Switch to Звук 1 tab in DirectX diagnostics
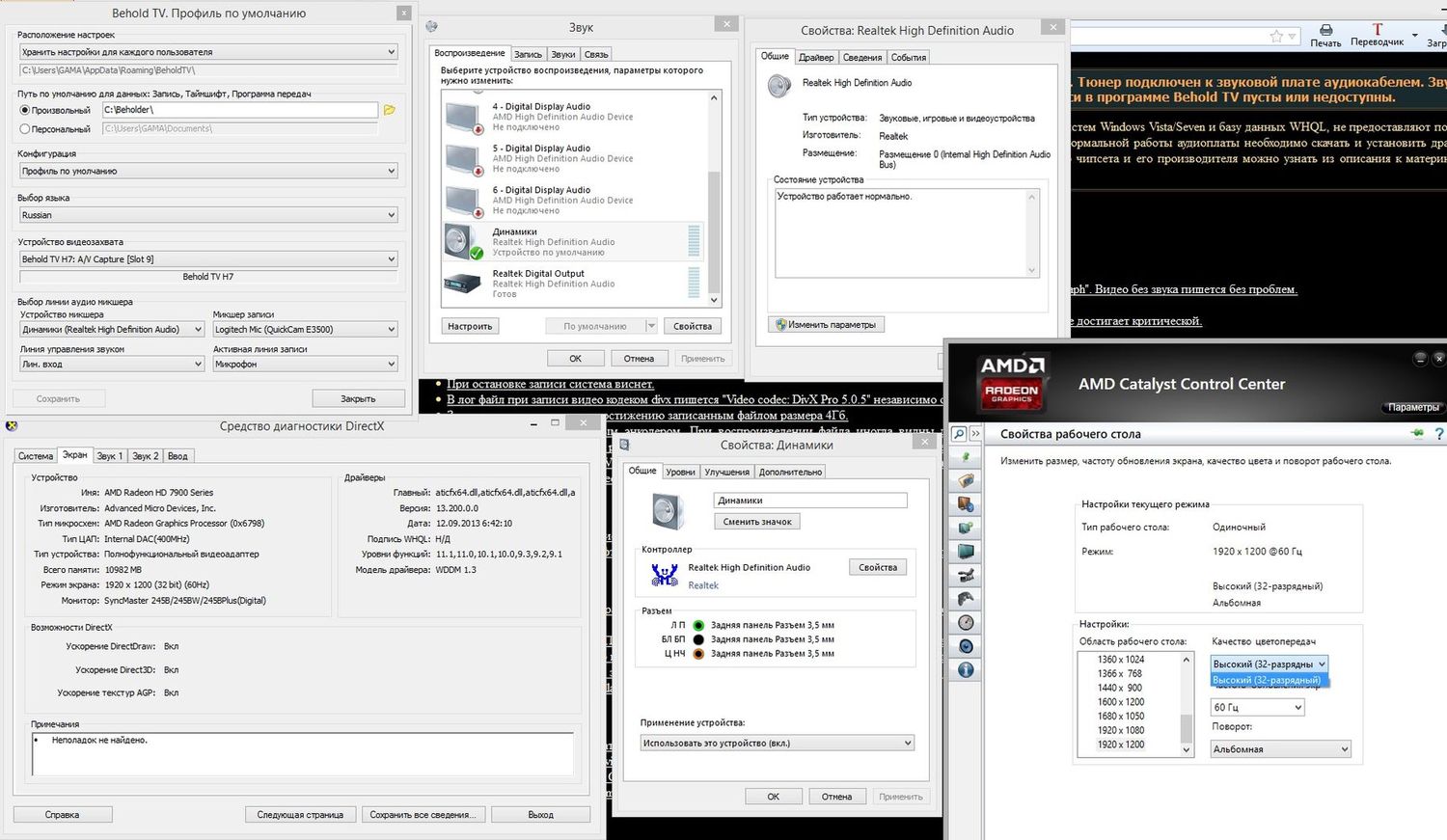Screen dimensions: 1447x840 point(110,456)
